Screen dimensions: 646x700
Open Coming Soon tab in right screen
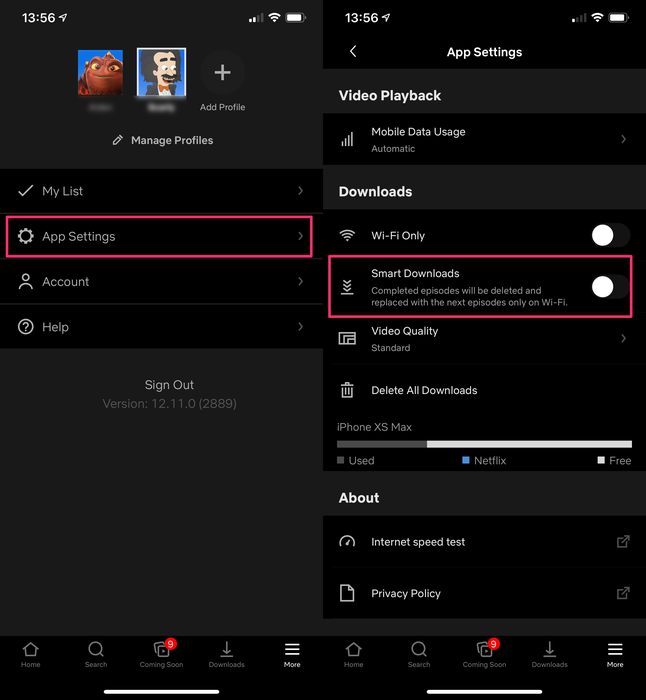[x=484, y=654]
